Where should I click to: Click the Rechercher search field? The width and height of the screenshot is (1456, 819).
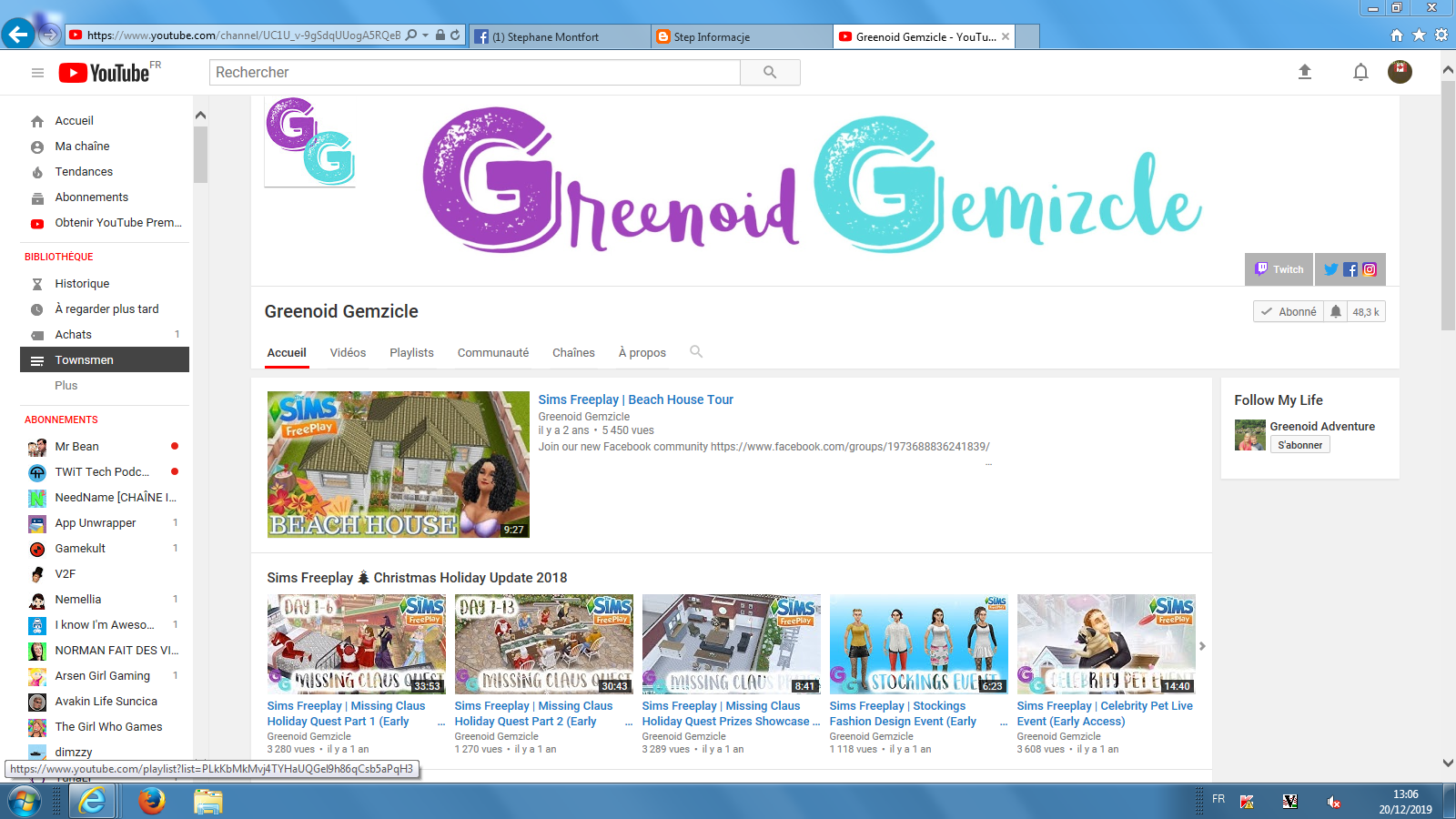[475, 73]
